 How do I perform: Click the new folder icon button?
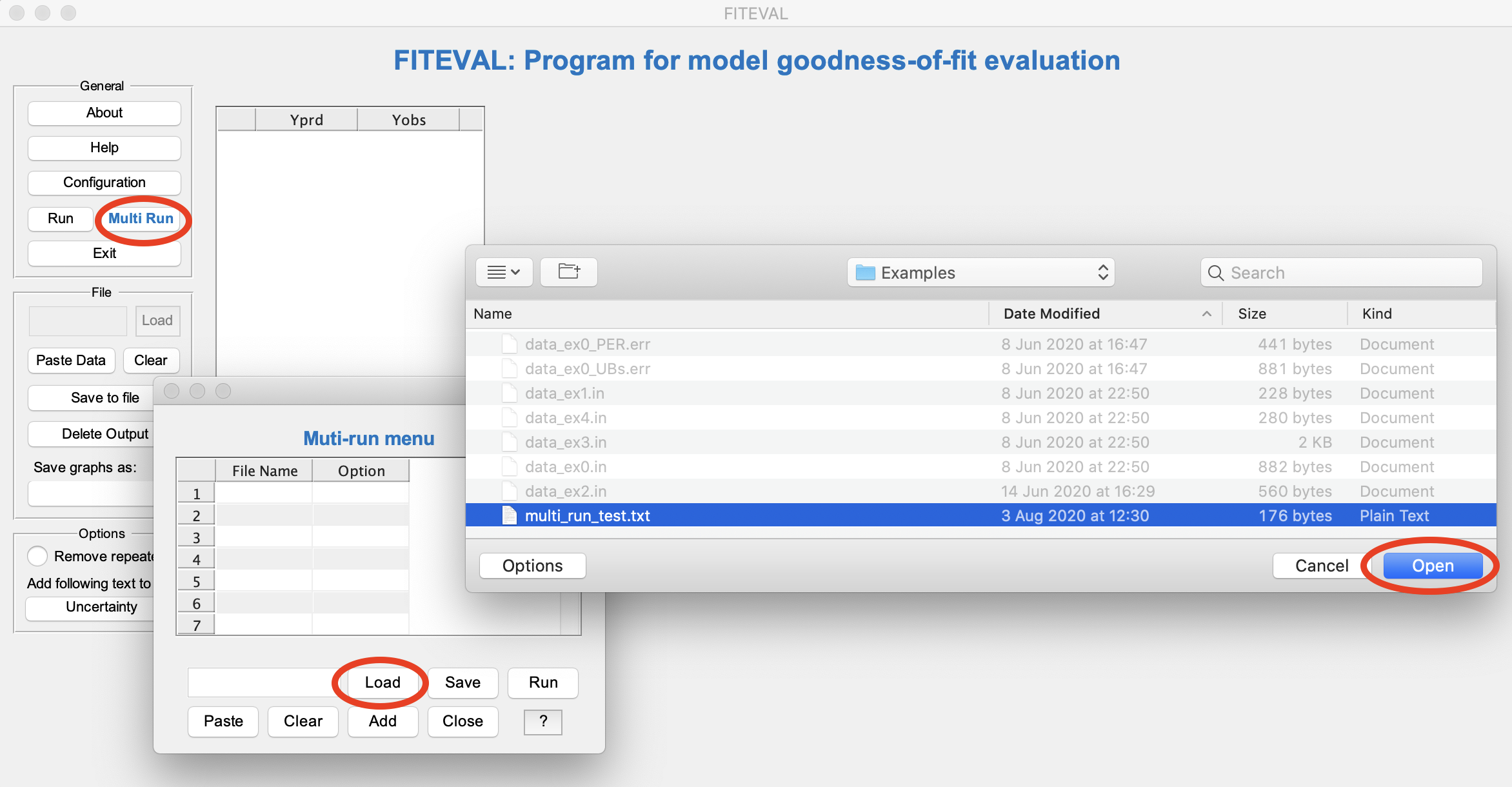click(568, 272)
